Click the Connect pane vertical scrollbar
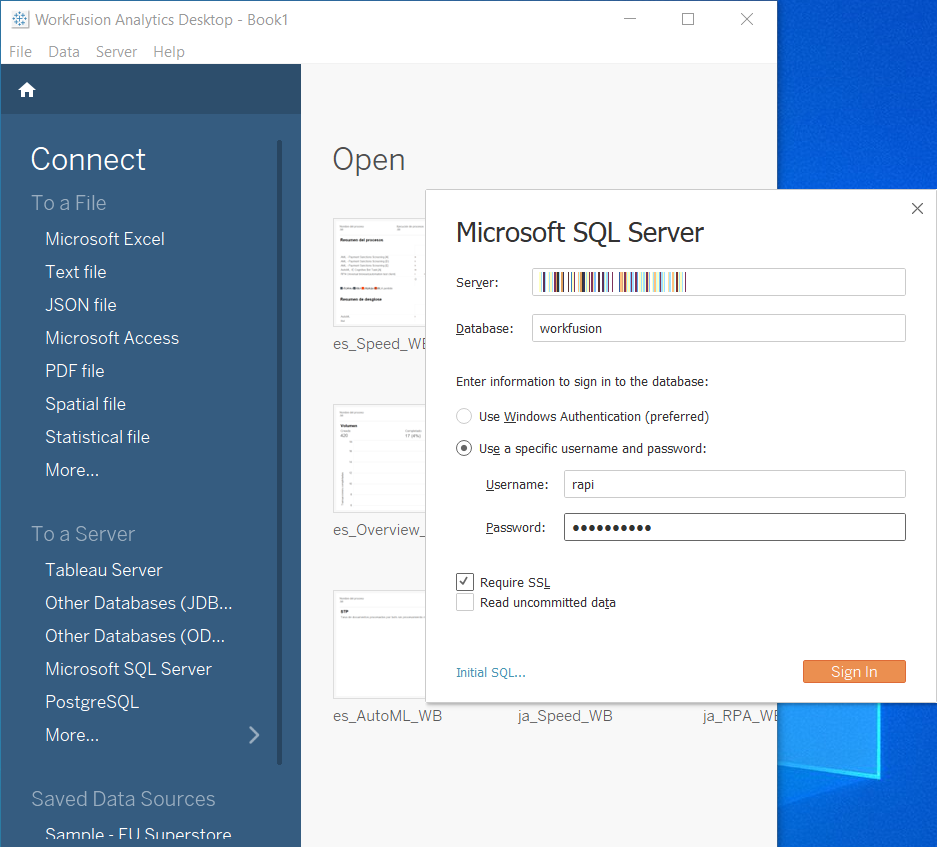937x847 pixels. coord(279,452)
